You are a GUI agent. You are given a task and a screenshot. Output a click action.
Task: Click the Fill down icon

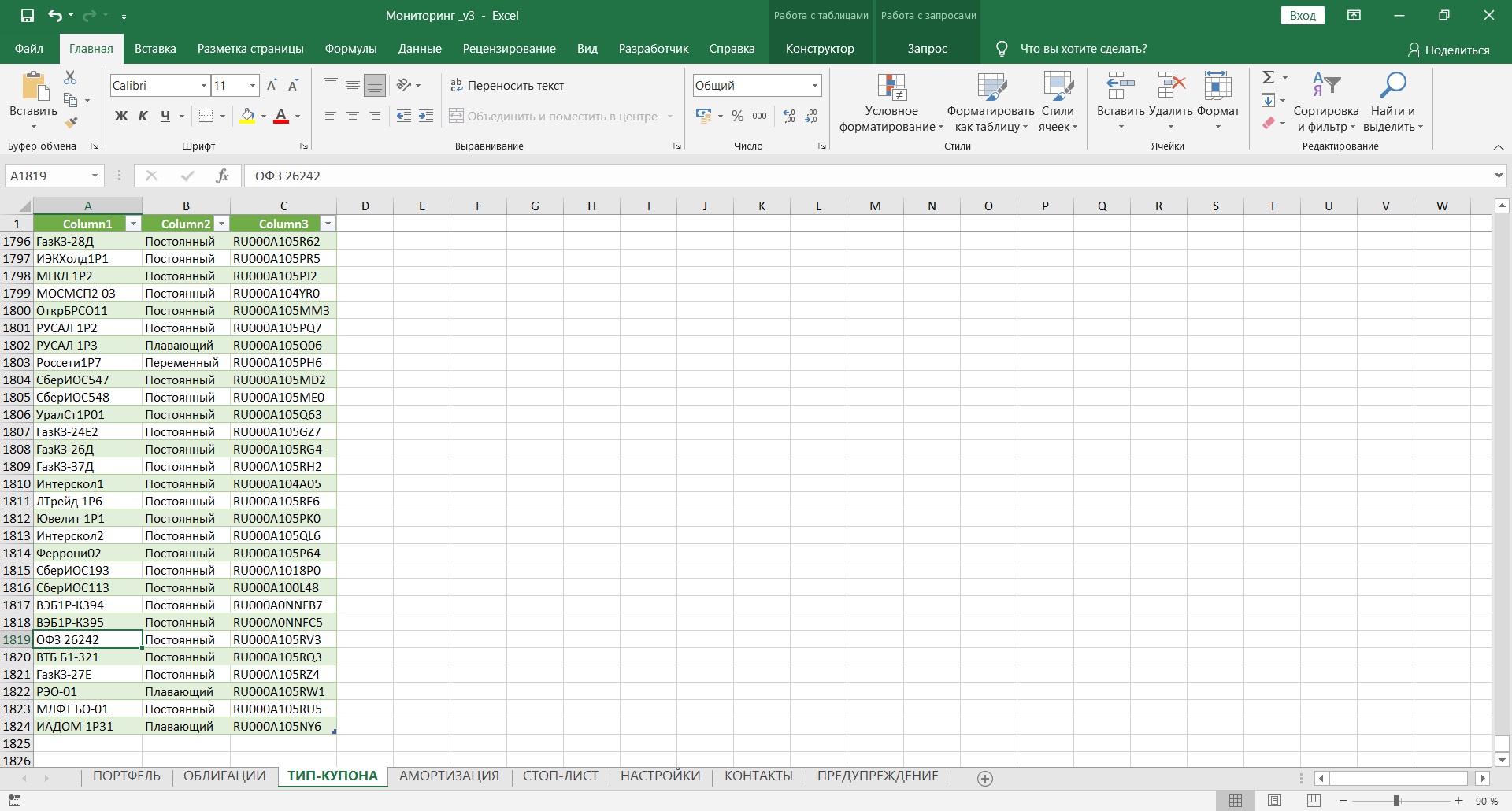click(1268, 100)
